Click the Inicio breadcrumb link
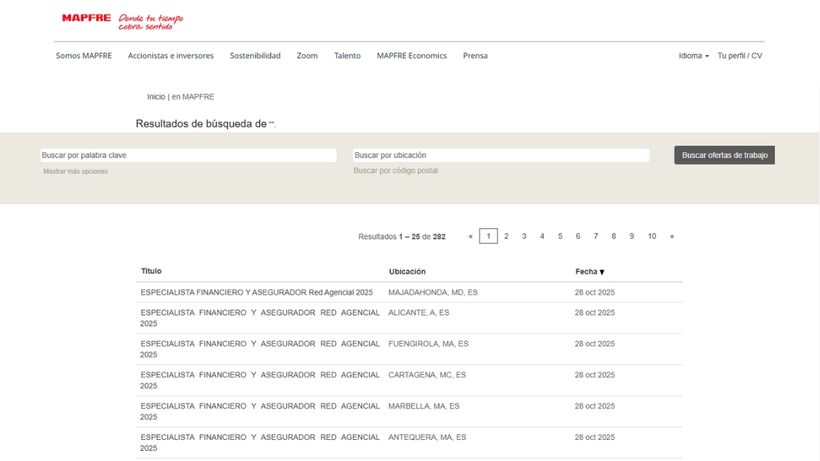Image resolution: width=820 pixels, height=461 pixels. (x=156, y=97)
